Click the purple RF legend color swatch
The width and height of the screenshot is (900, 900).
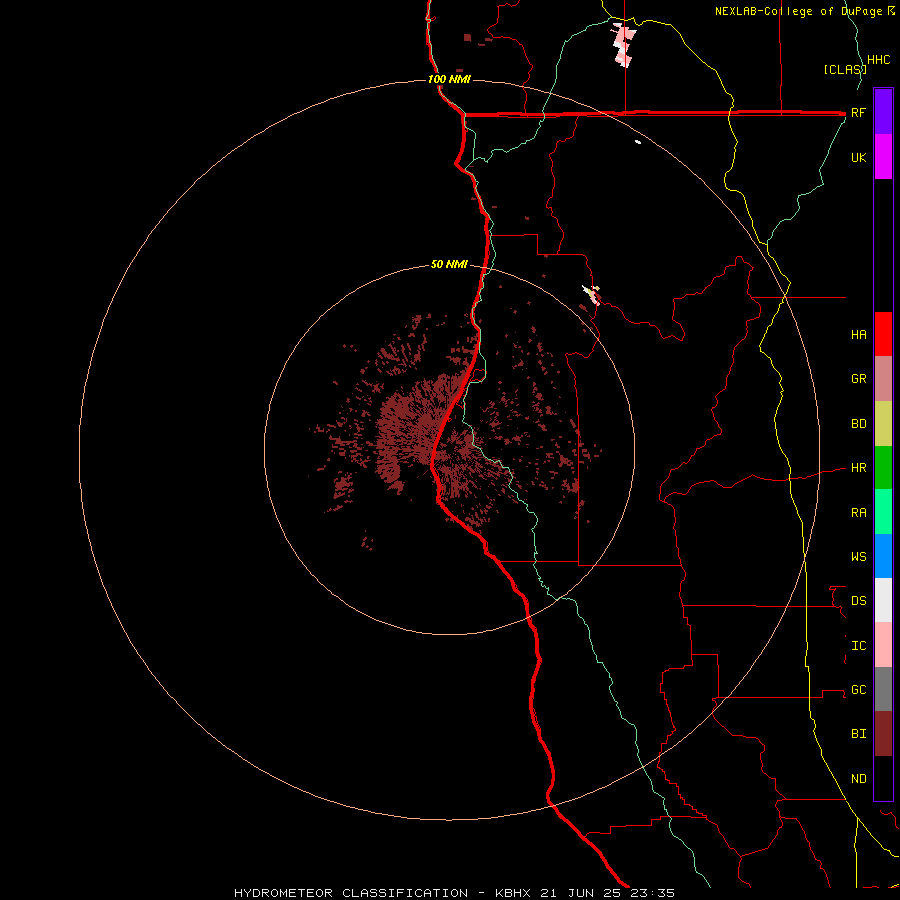883,112
